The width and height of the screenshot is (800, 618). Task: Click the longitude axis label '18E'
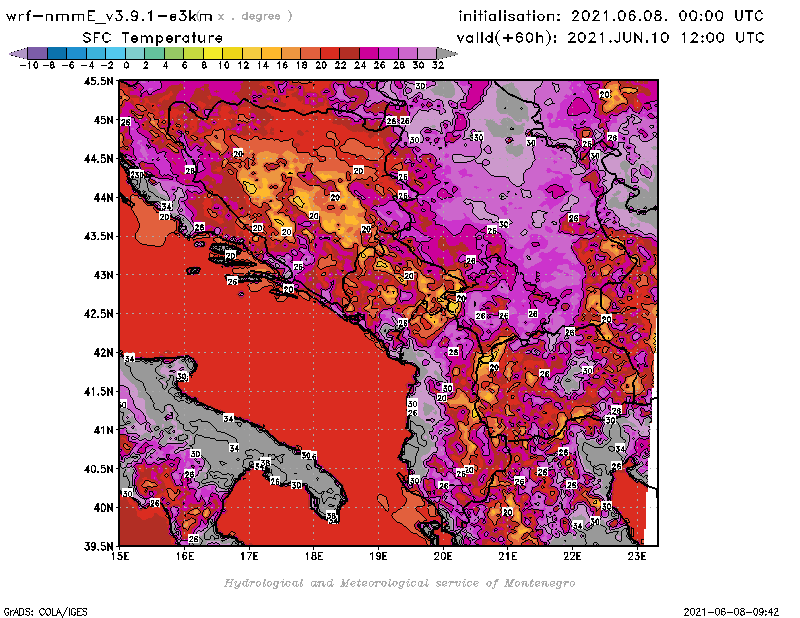(x=314, y=556)
